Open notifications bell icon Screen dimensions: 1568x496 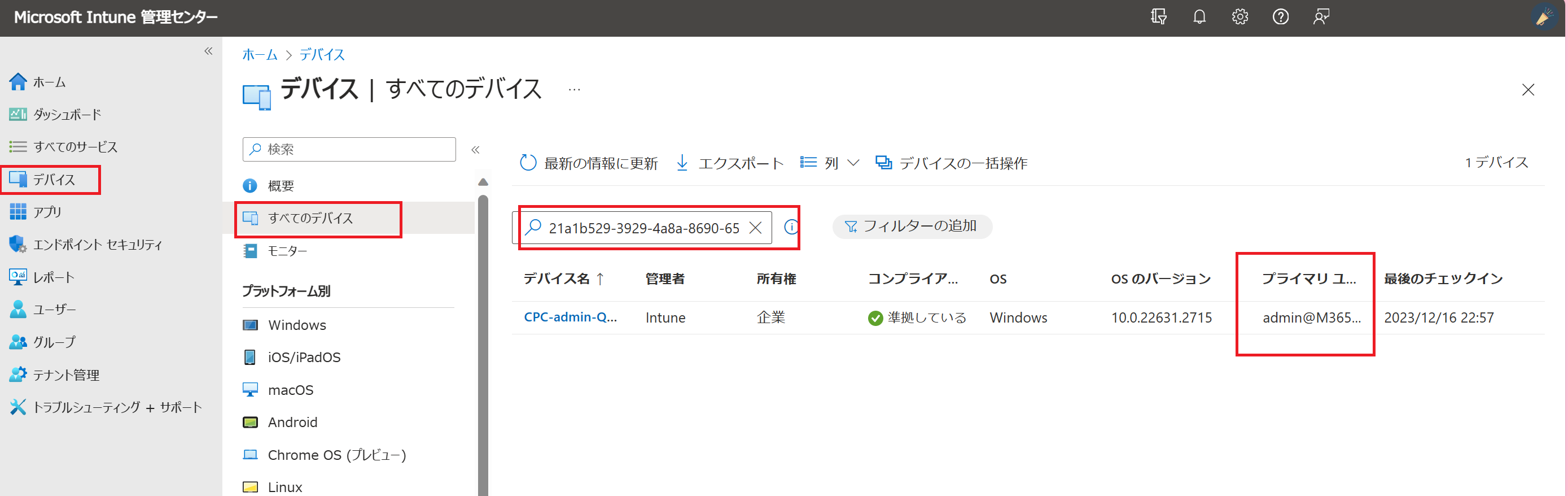click(x=1199, y=17)
